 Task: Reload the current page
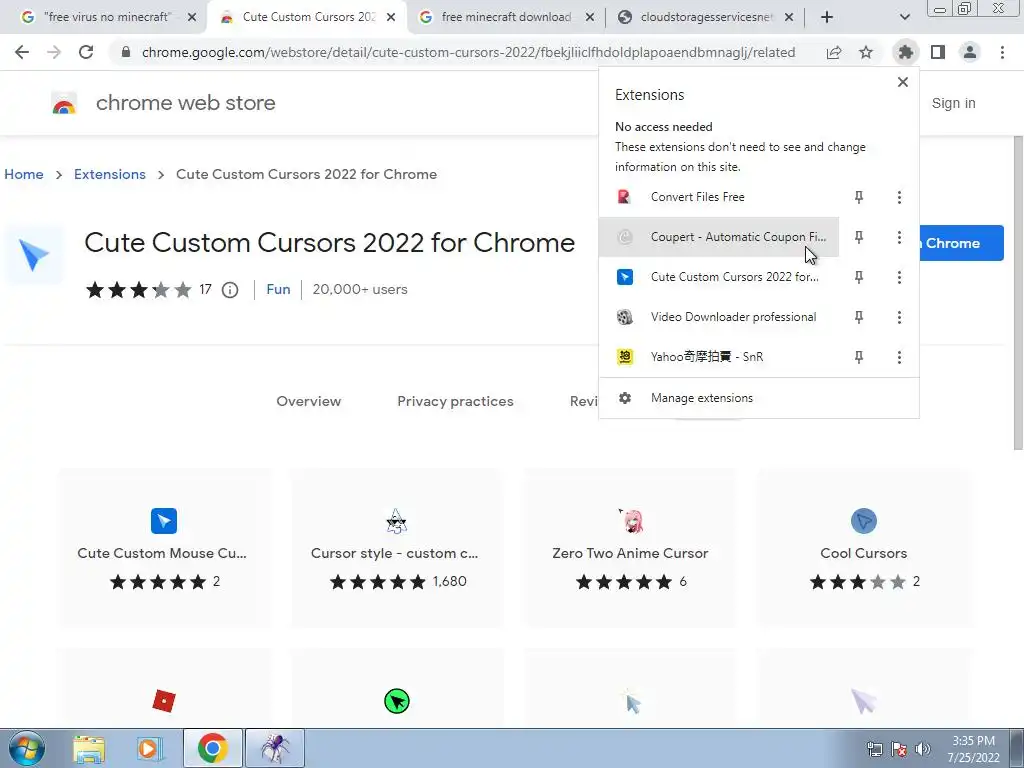point(86,52)
